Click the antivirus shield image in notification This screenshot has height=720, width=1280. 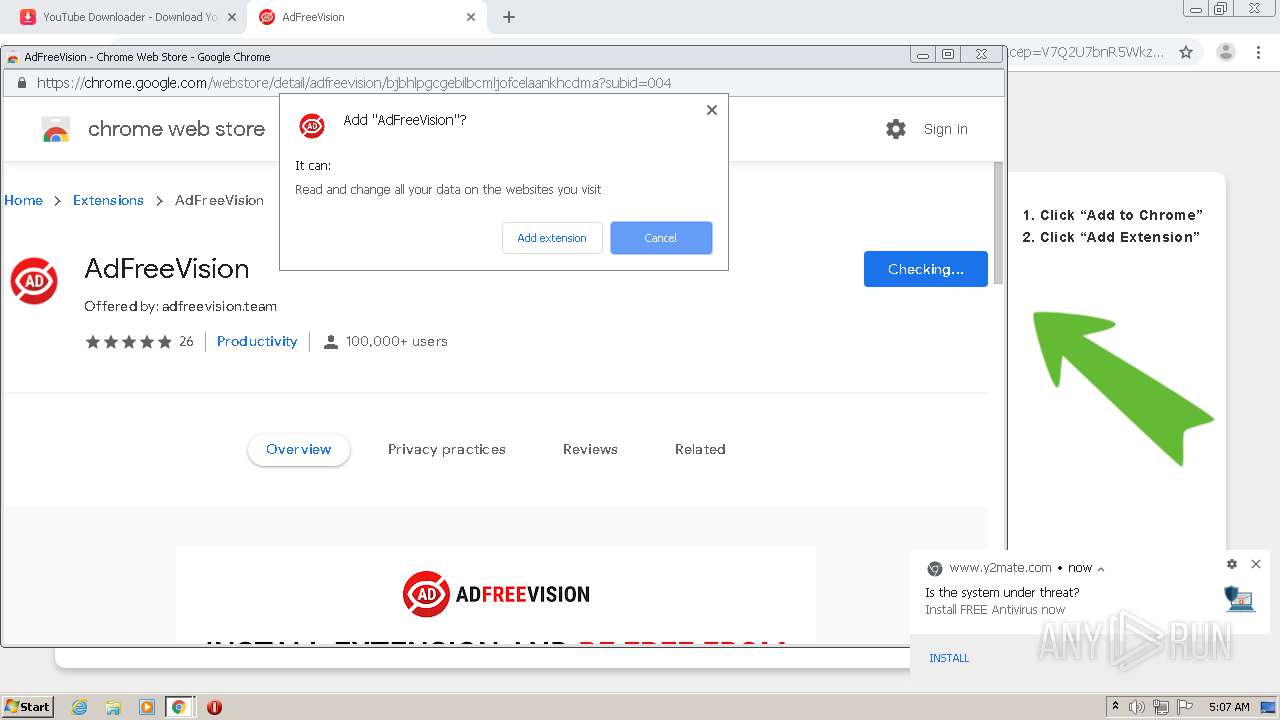[1240, 599]
